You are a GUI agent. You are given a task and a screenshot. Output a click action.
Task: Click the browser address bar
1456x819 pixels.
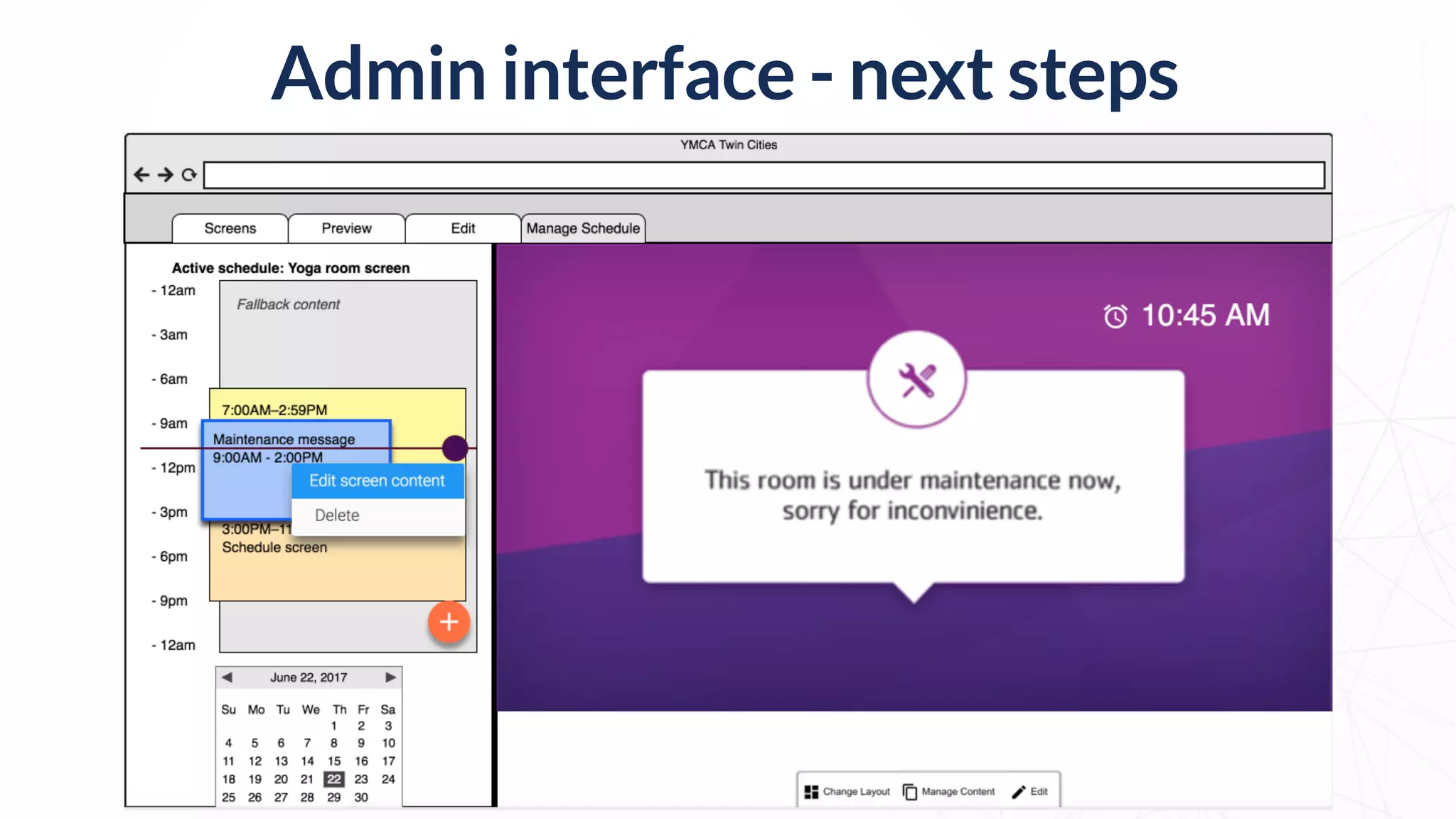pyautogui.click(x=764, y=175)
